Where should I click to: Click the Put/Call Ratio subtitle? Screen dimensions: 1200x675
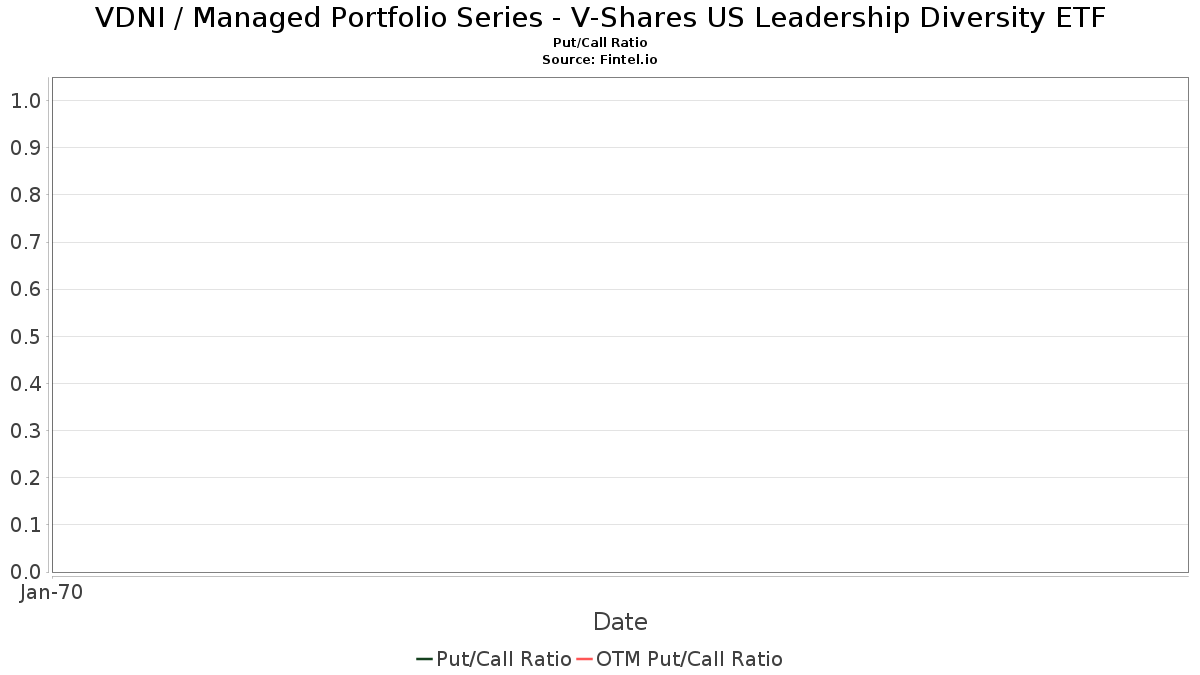[x=600, y=43]
